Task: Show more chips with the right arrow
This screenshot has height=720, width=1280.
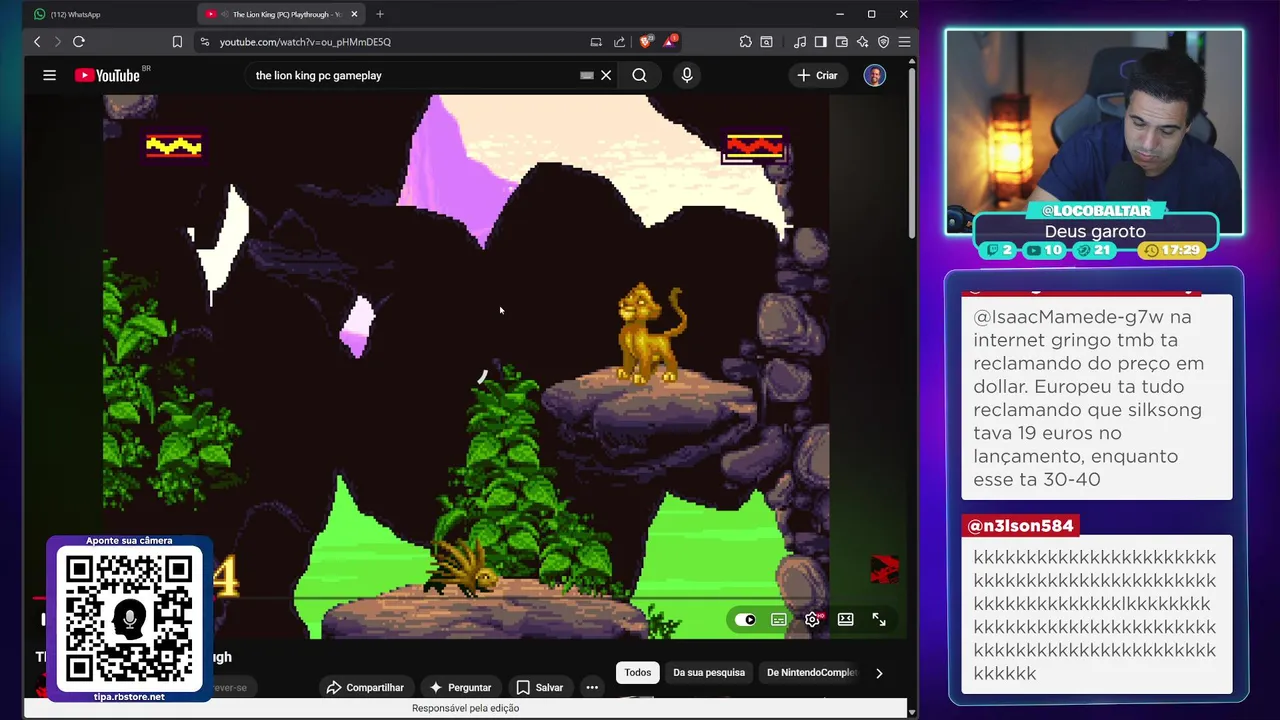Action: pos(879,673)
